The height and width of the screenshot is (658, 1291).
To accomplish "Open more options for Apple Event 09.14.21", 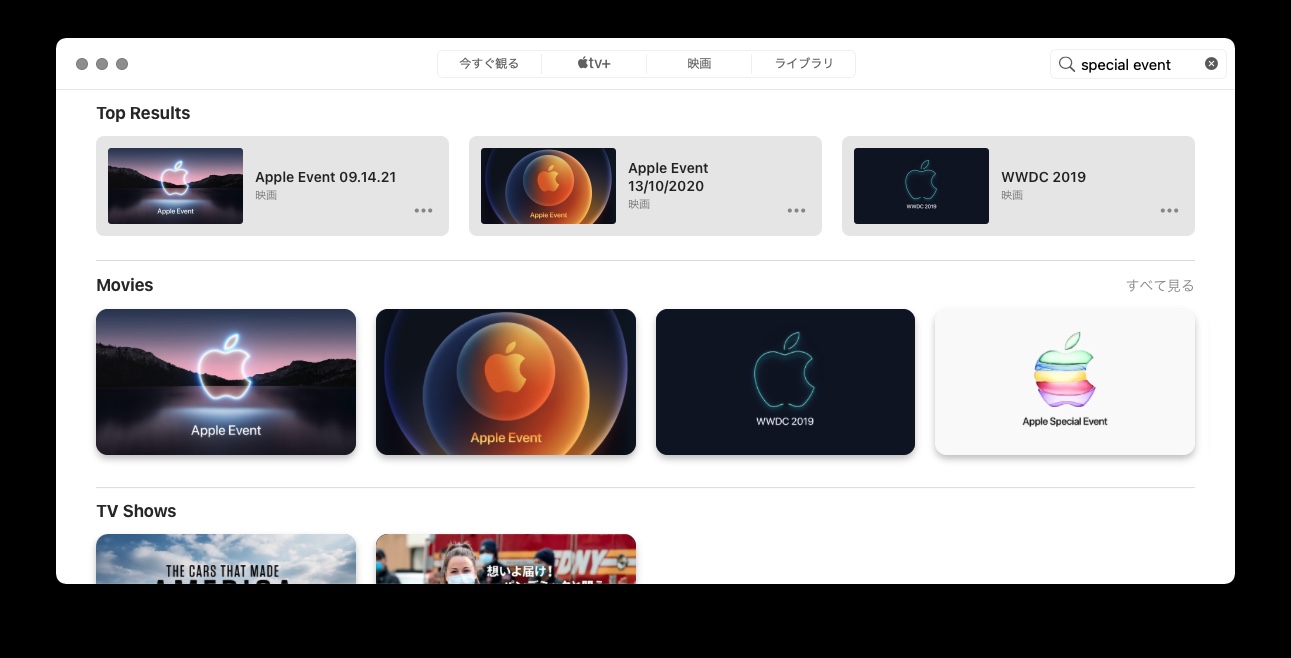I will [423, 211].
